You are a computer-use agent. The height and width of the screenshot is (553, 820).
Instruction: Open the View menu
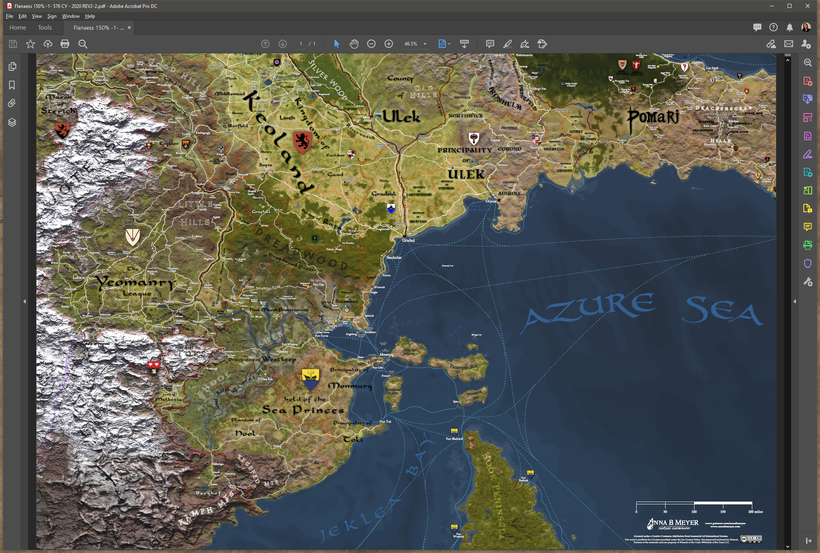click(x=36, y=16)
